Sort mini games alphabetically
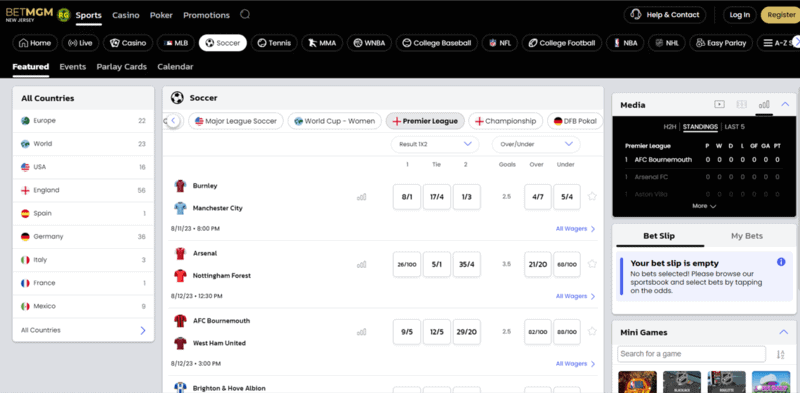Screen dimensions: 800x393 tap(780, 354)
